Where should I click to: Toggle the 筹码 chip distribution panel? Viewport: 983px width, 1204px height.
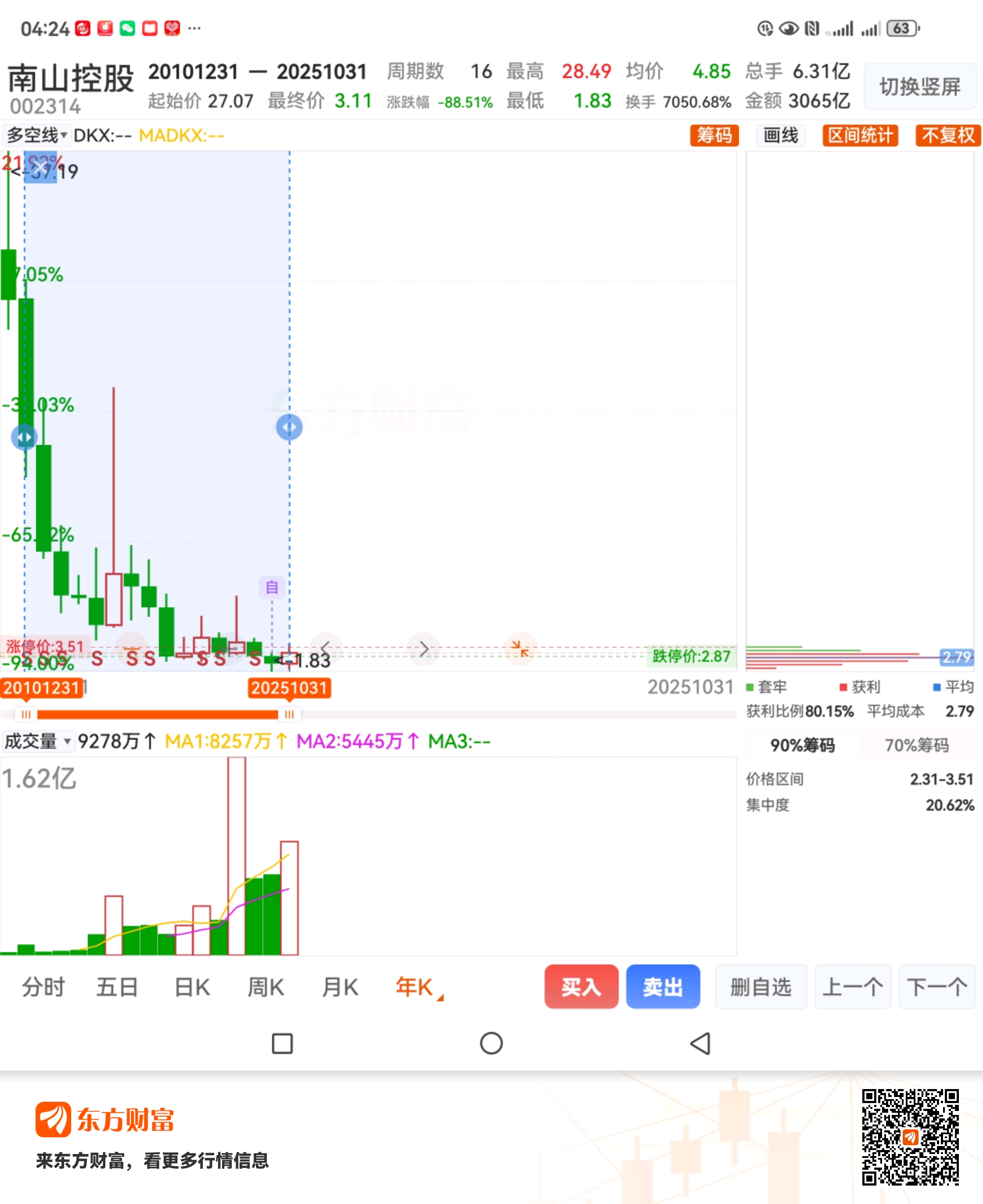[x=714, y=135]
